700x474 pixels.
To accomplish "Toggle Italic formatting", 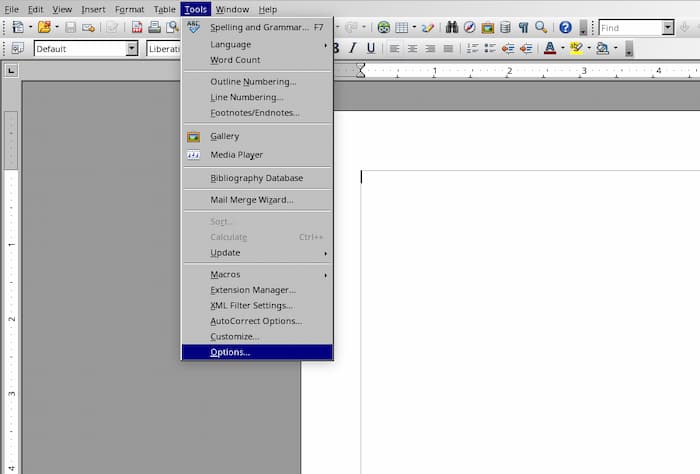I will (353, 48).
